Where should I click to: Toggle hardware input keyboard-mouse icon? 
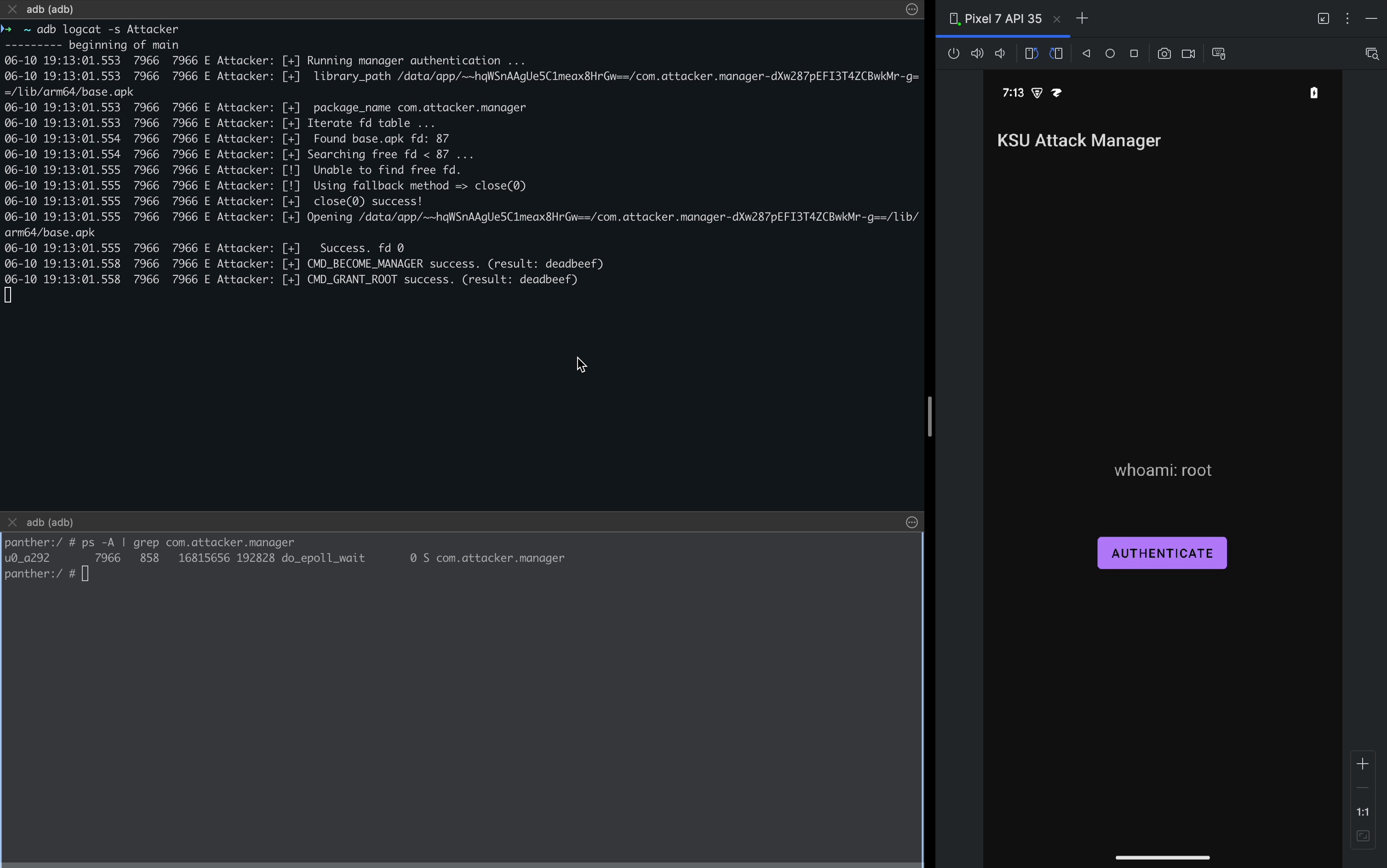(x=1219, y=53)
